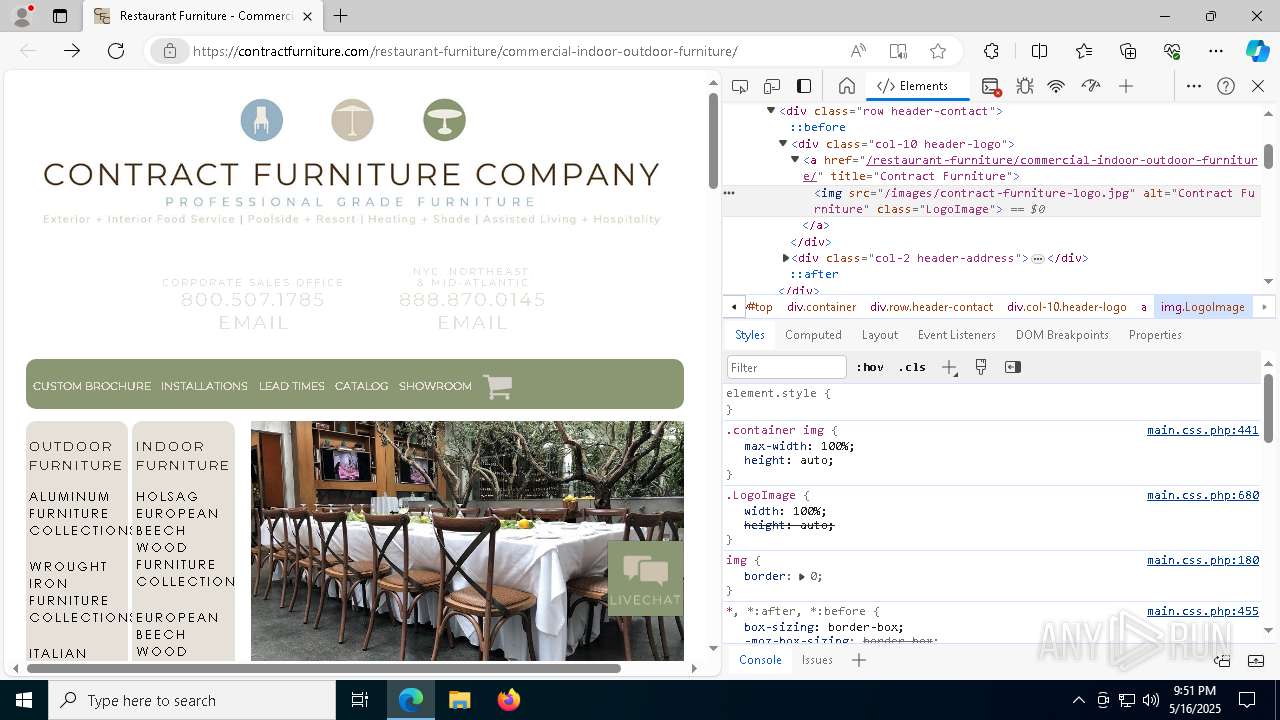This screenshot has height=720, width=1280.
Task: Open the shopping cart icon
Action: click(497, 386)
